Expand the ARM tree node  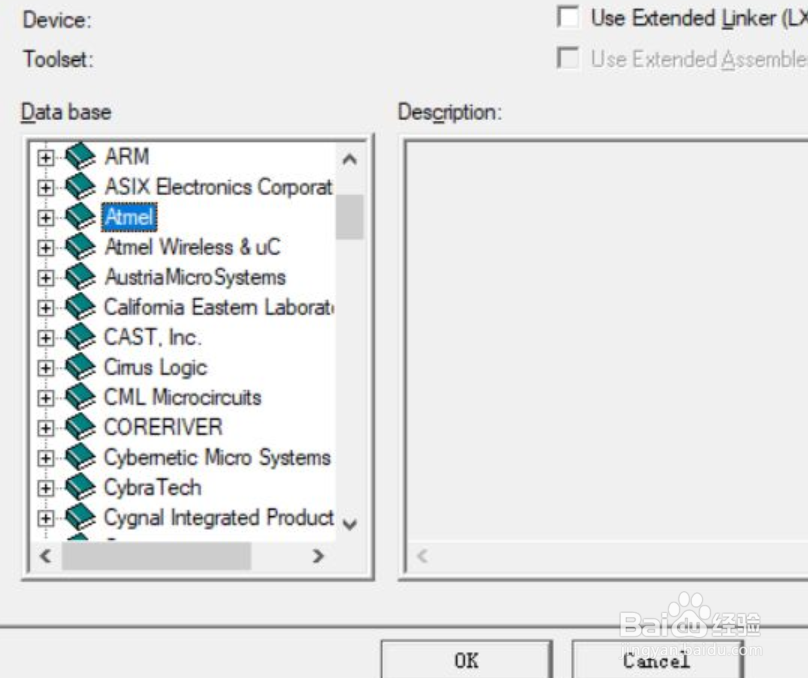point(46,157)
